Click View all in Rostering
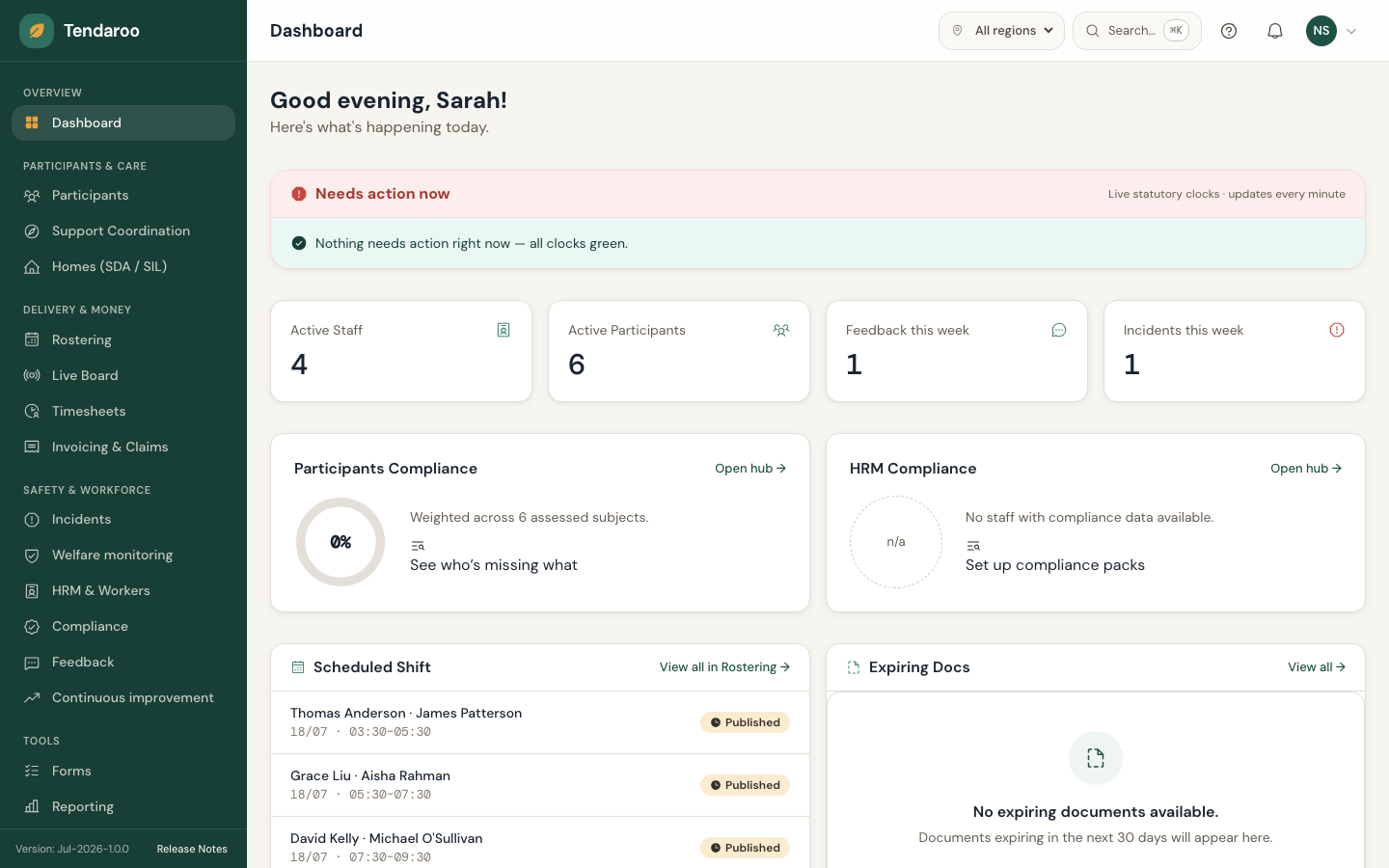The image size is (1389, 868). tap(724, 667)
